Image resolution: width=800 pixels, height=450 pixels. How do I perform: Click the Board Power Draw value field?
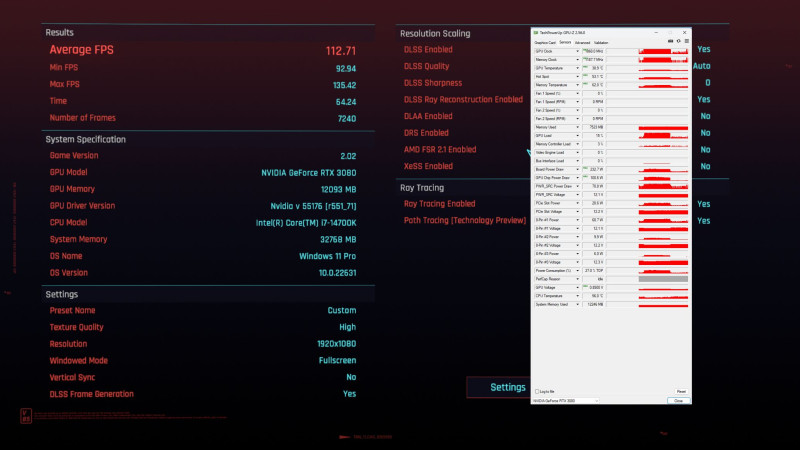click(593, 169)
